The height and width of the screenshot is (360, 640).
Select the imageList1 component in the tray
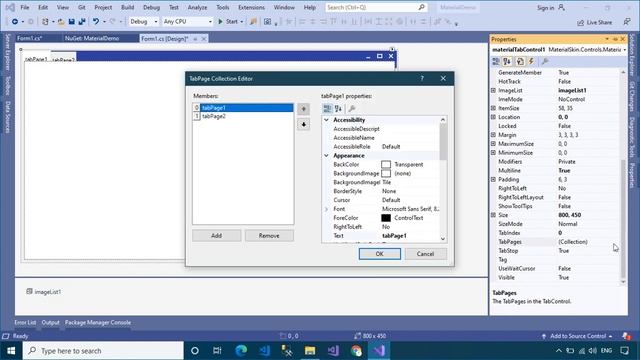click(x=44, y=292)
